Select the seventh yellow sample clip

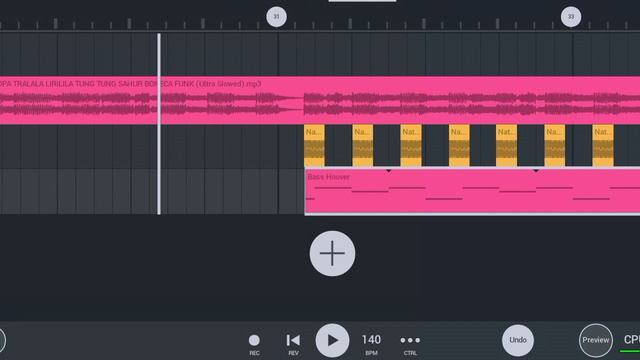[x=603, y=146]
